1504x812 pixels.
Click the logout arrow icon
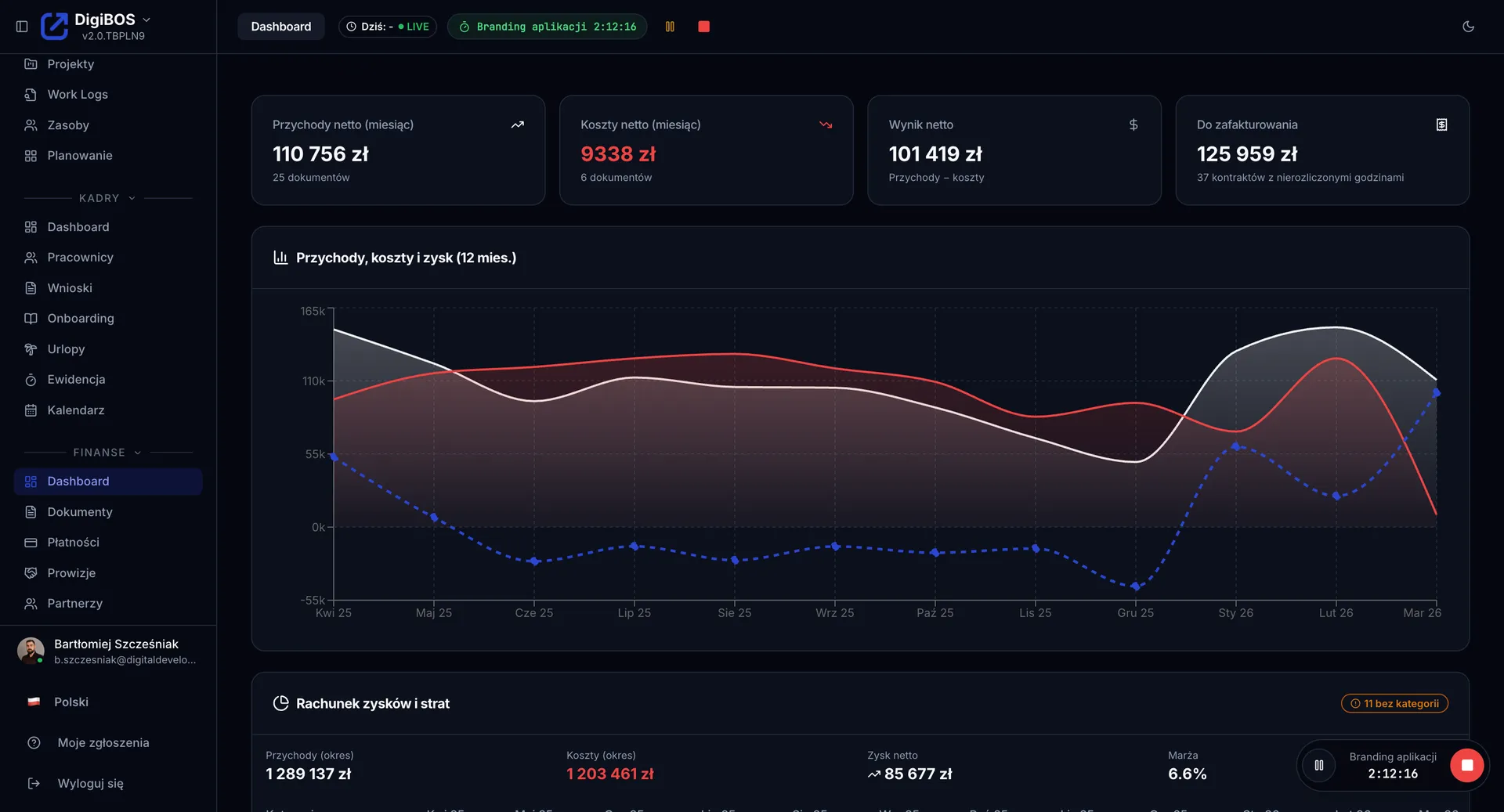click(x=34, y=784)
